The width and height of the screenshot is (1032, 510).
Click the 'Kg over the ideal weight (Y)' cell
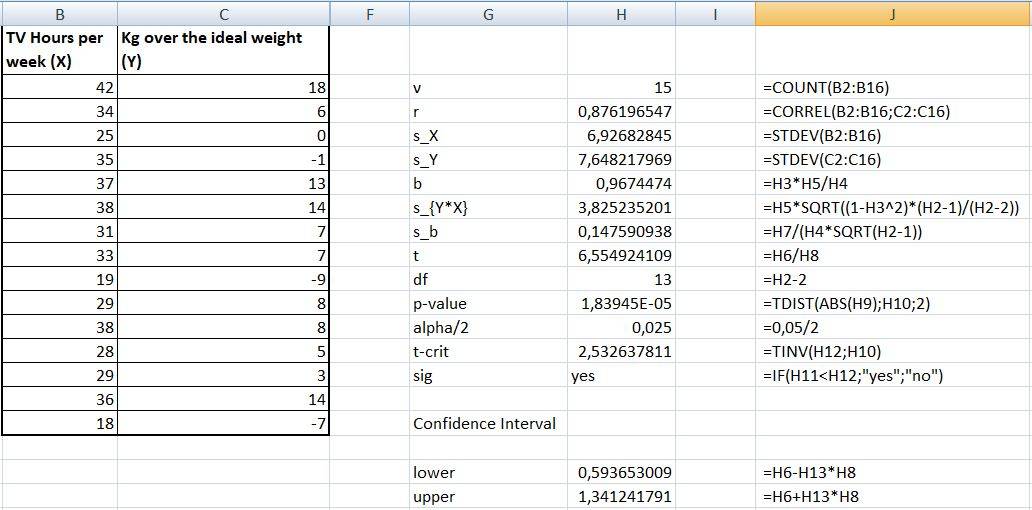point(223,50)
